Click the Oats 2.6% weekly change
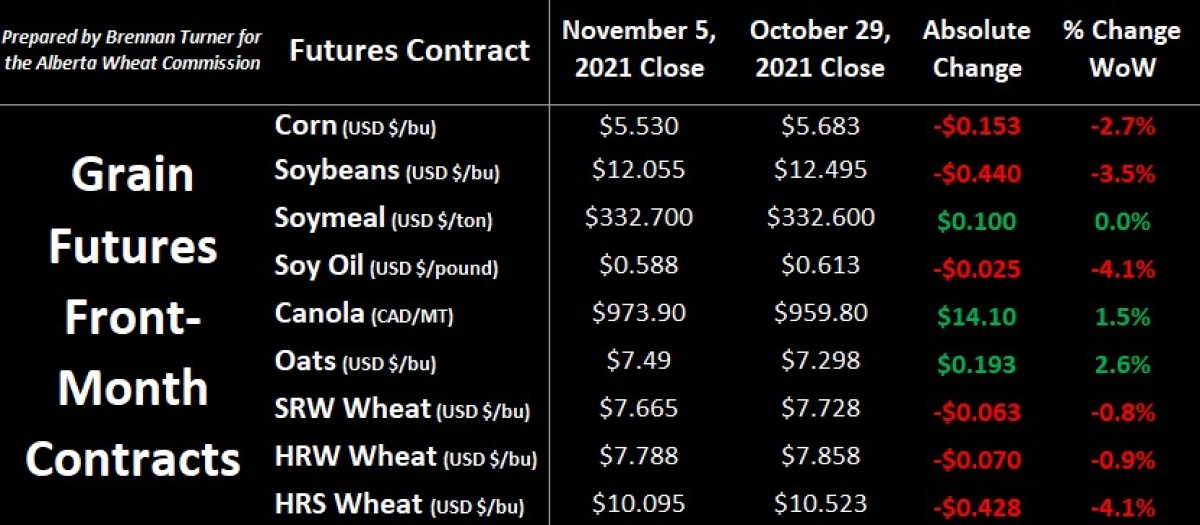 point(1122,365)
